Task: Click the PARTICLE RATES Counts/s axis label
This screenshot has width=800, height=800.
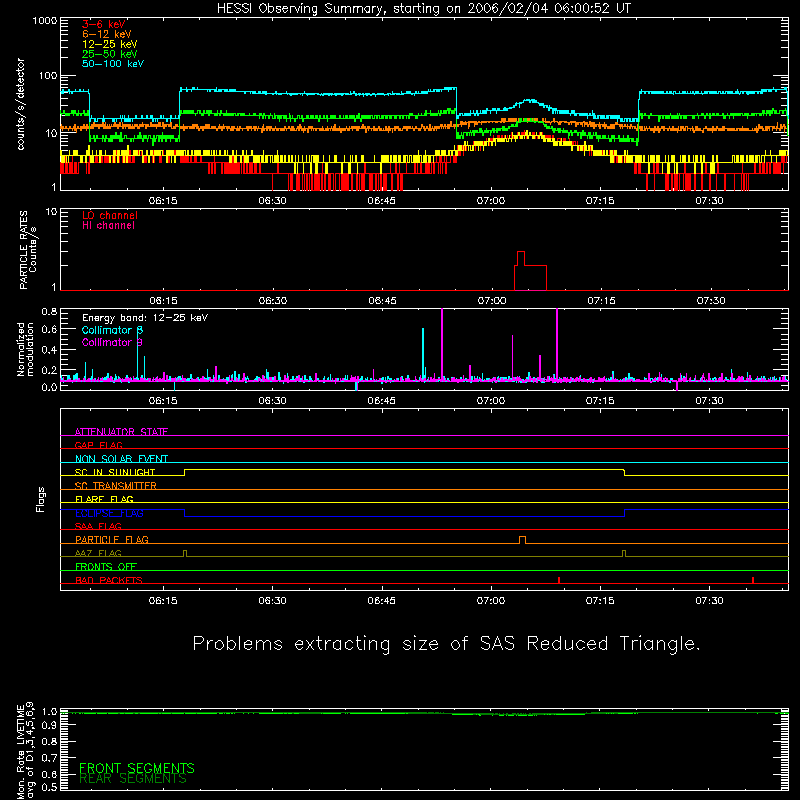Action: (28, 250)
